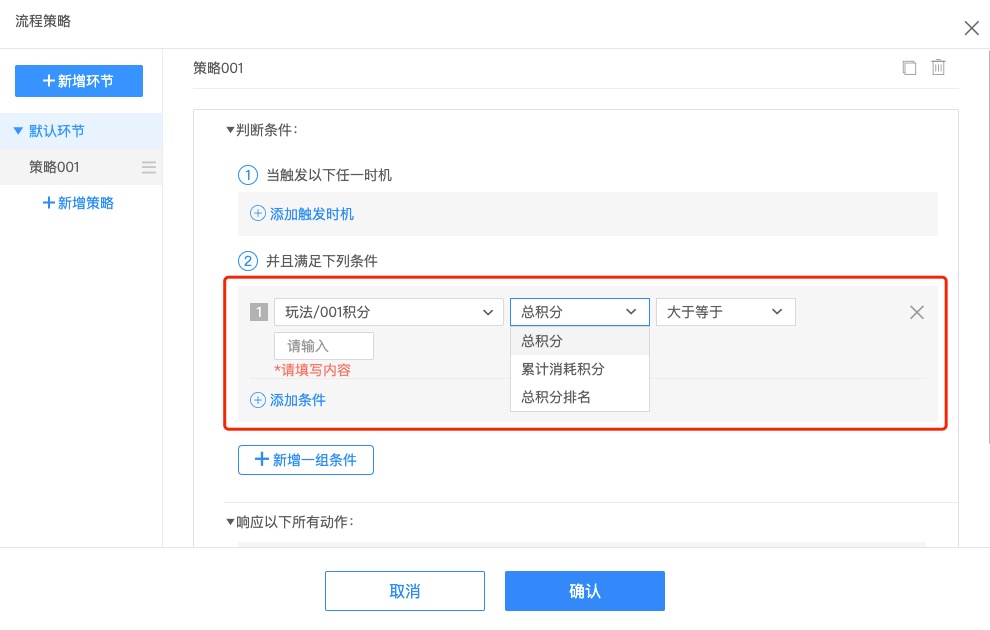
Task: Click 新增环节 button
Action: [79, 81]
